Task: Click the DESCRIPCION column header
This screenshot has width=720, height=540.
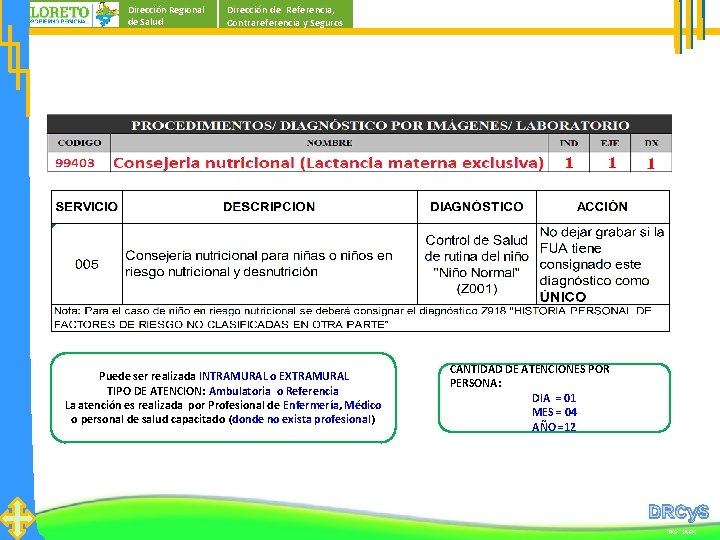Action: point(270,207)
